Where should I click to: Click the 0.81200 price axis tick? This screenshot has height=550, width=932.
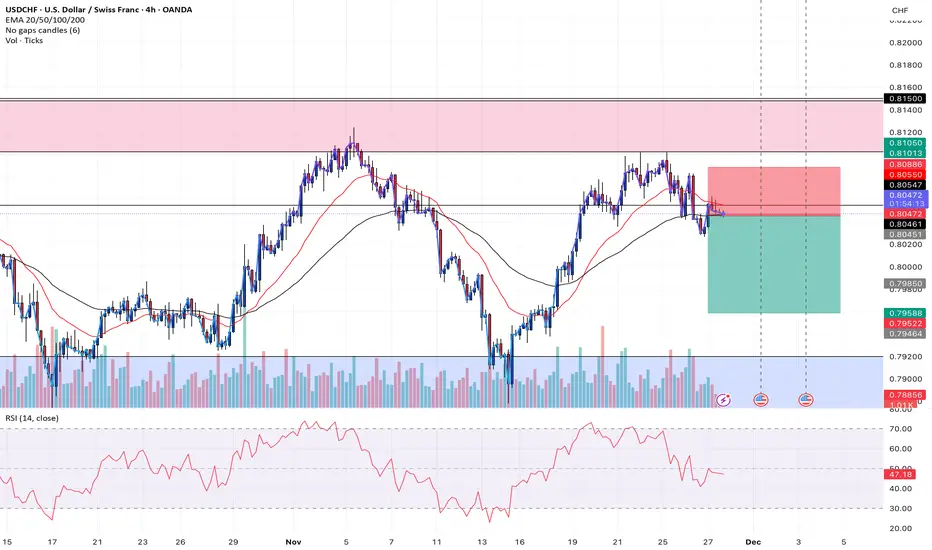[906, 132]
